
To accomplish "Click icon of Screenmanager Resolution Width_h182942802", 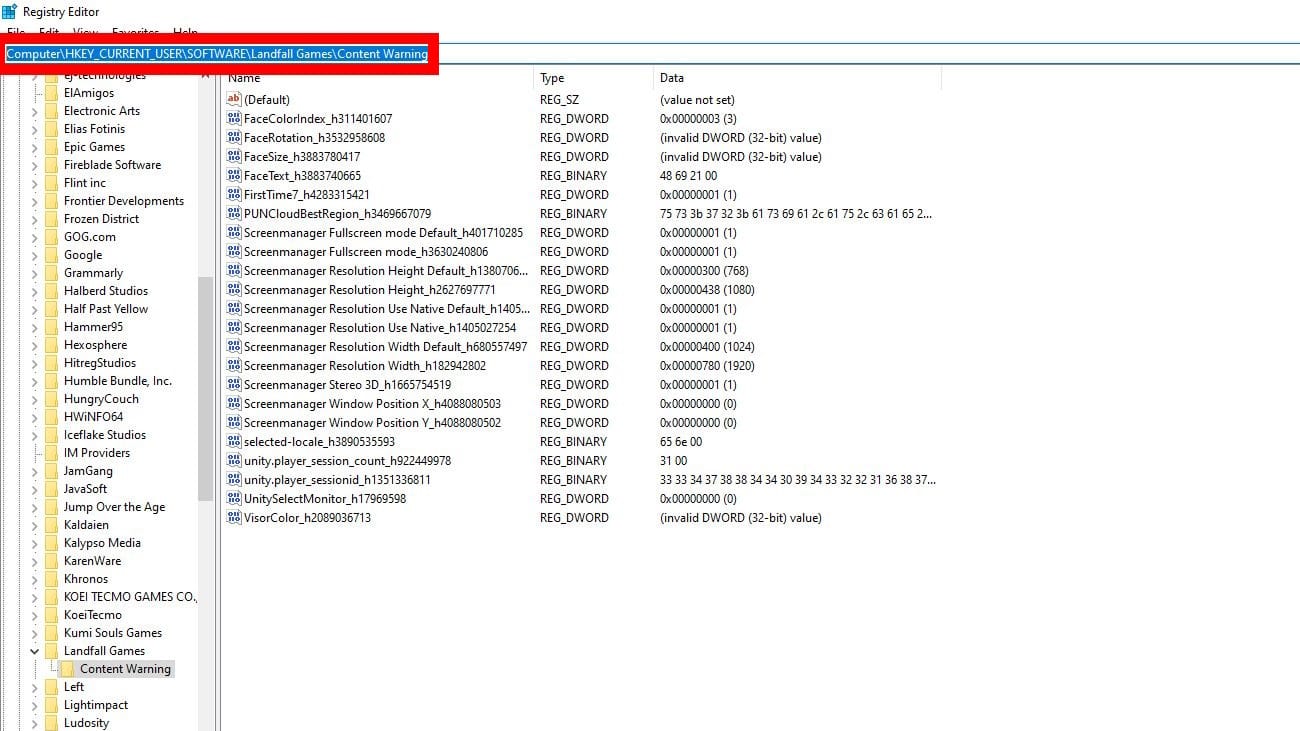I will pos(234,365).
